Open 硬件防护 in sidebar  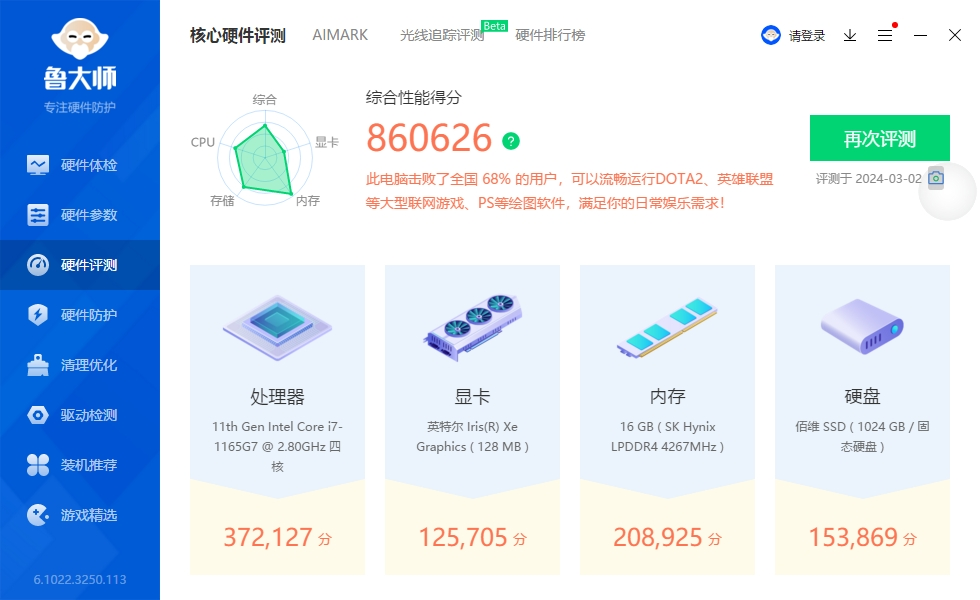click(80, 315)
